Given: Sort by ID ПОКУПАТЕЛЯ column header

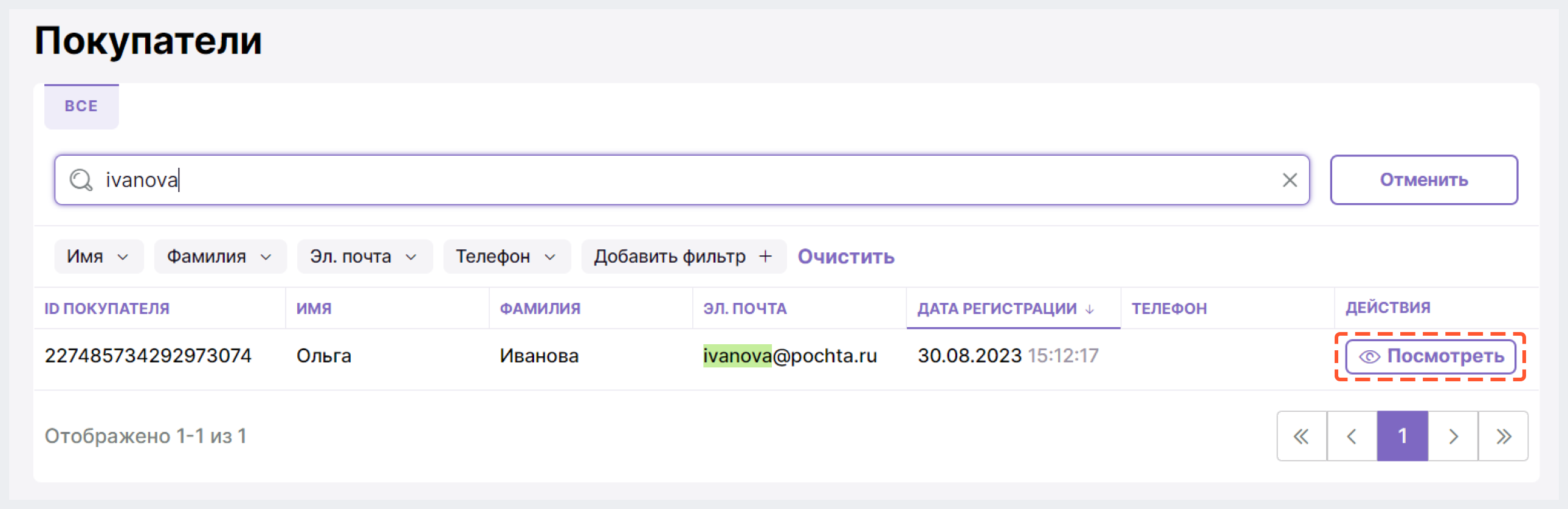Looking at the screenshot, I should tap(107, 309).
